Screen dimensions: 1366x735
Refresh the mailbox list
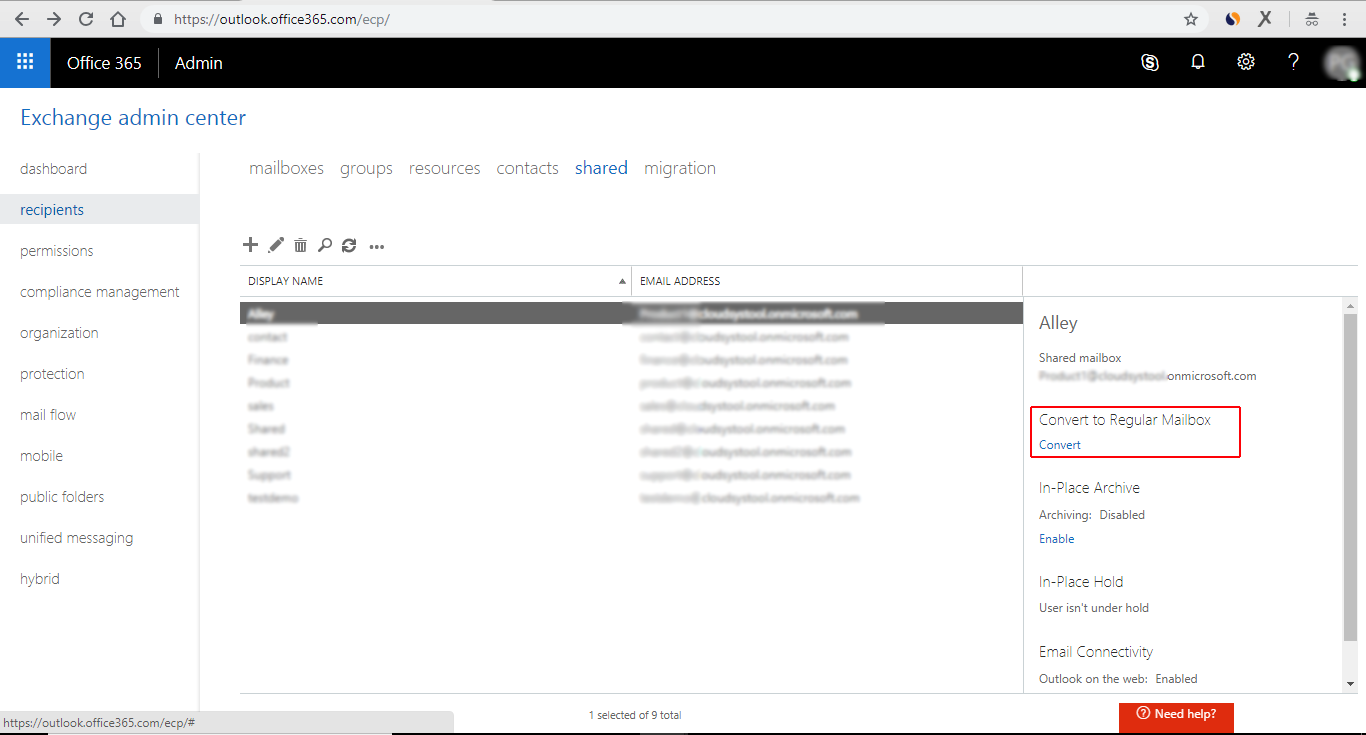[348, 244]
